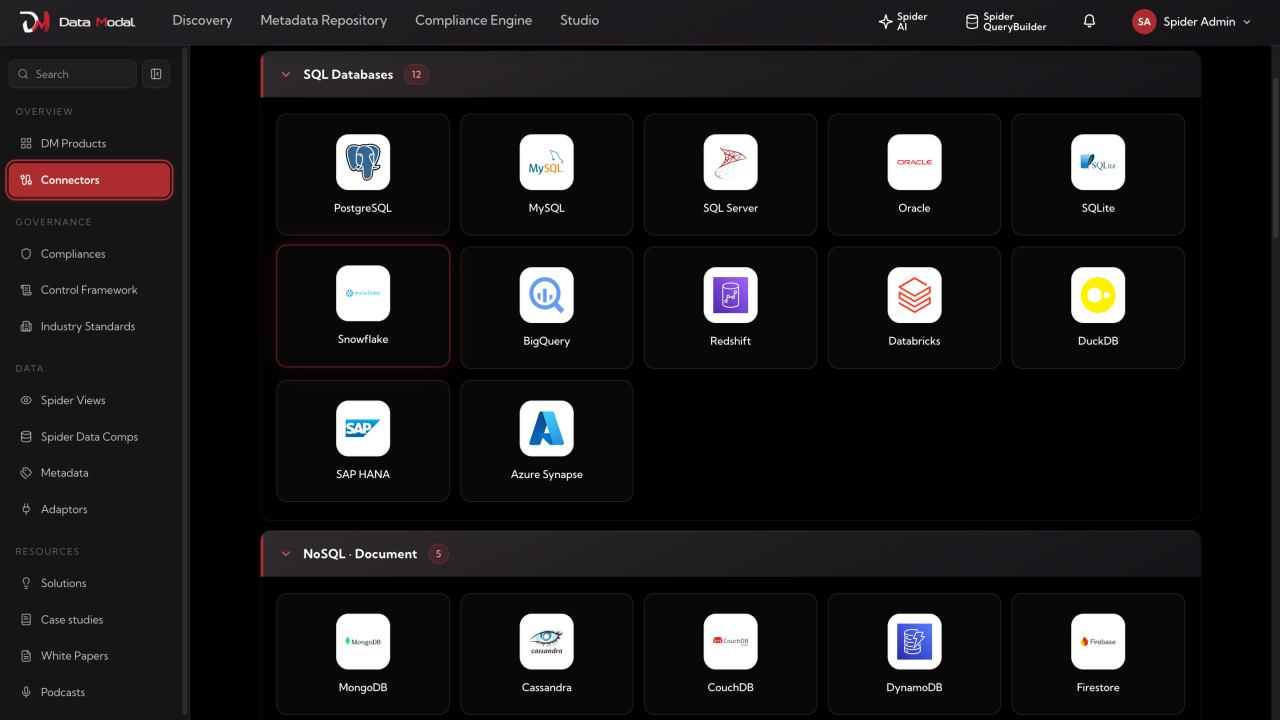Click the SA avatar circle
1280x720 pixels.
(x=1144, y=21)
